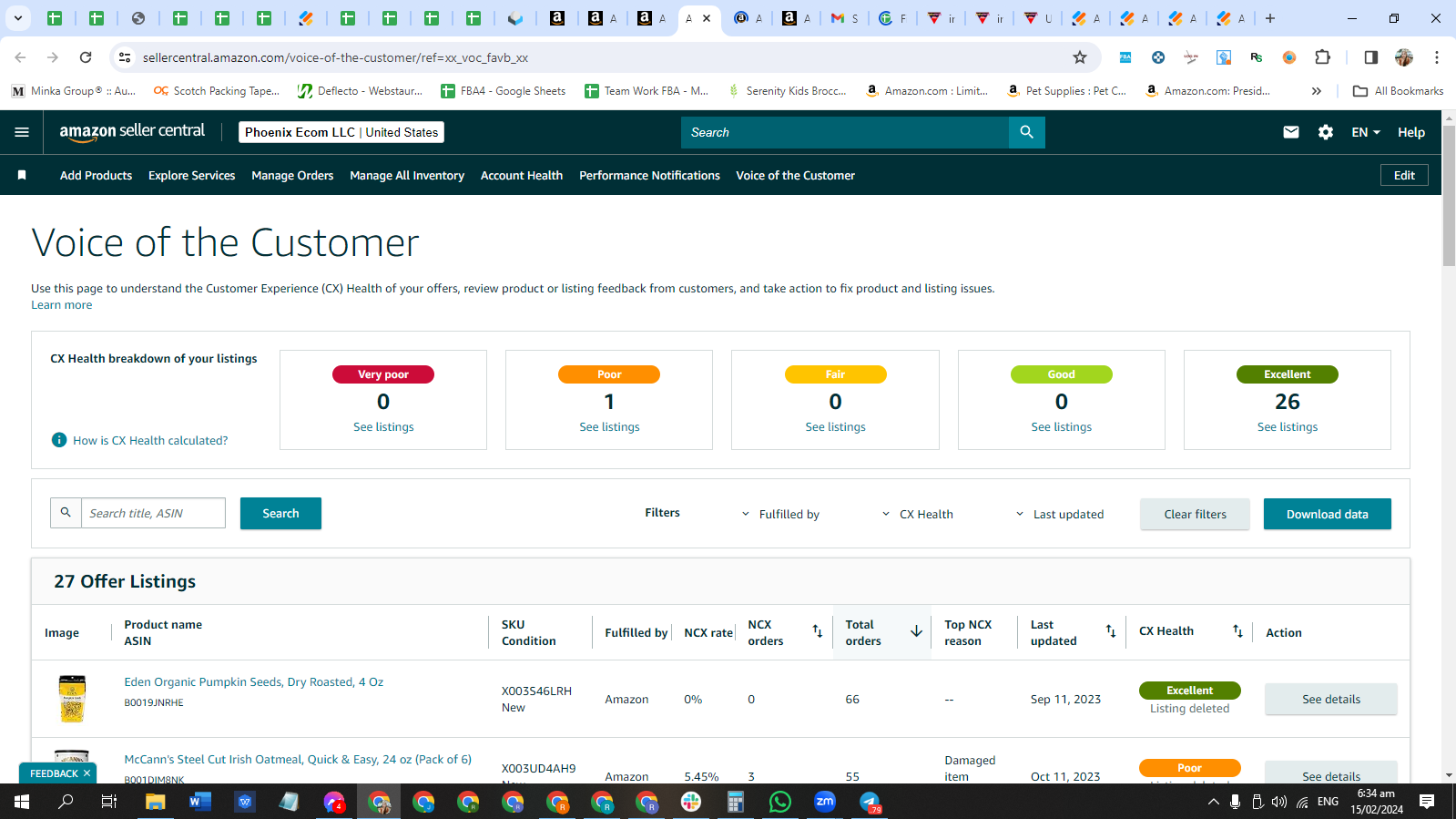Open Explore Services in the navigation bar
This screenshot has width=1456, height=819.
click(x=191, y=175)
